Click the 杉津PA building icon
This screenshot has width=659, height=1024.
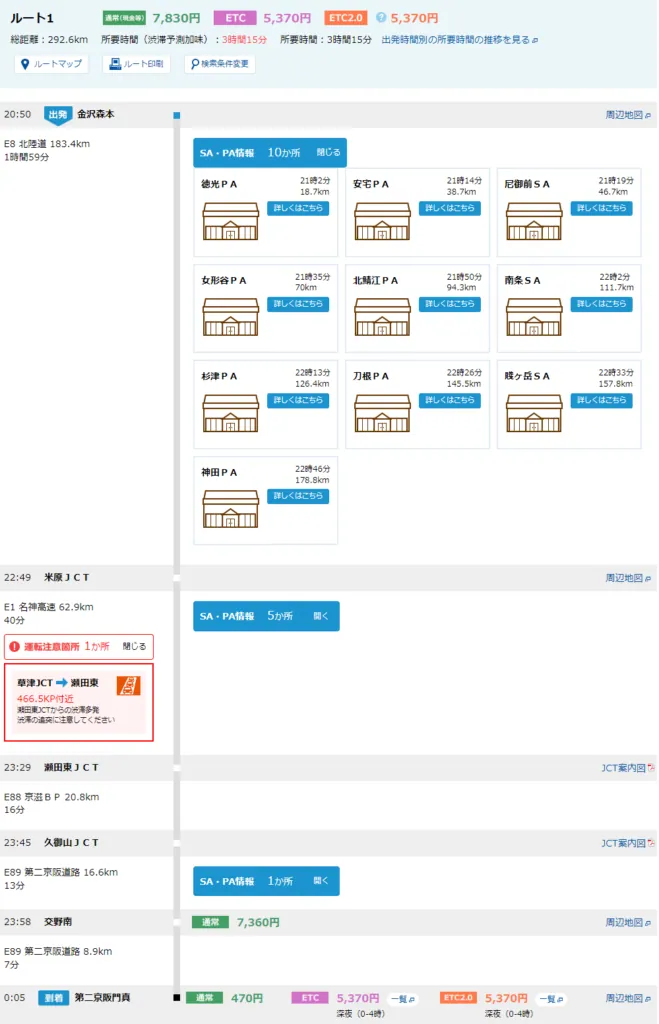click(x=231, y=413)
